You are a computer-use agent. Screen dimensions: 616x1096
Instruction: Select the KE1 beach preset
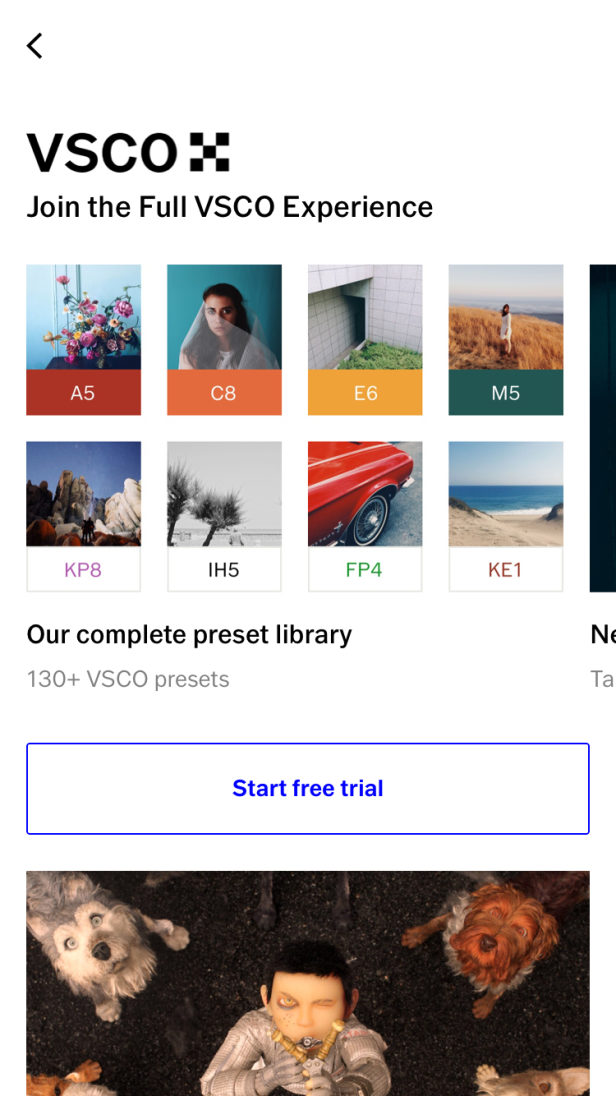[506, 494]
